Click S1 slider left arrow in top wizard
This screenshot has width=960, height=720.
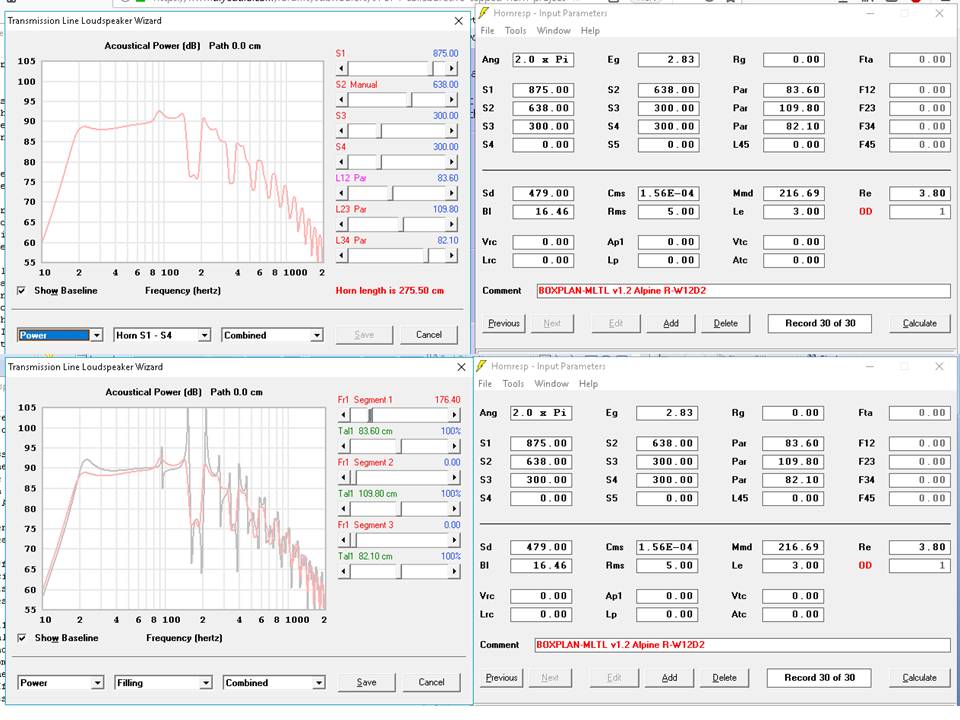[342, 69]
